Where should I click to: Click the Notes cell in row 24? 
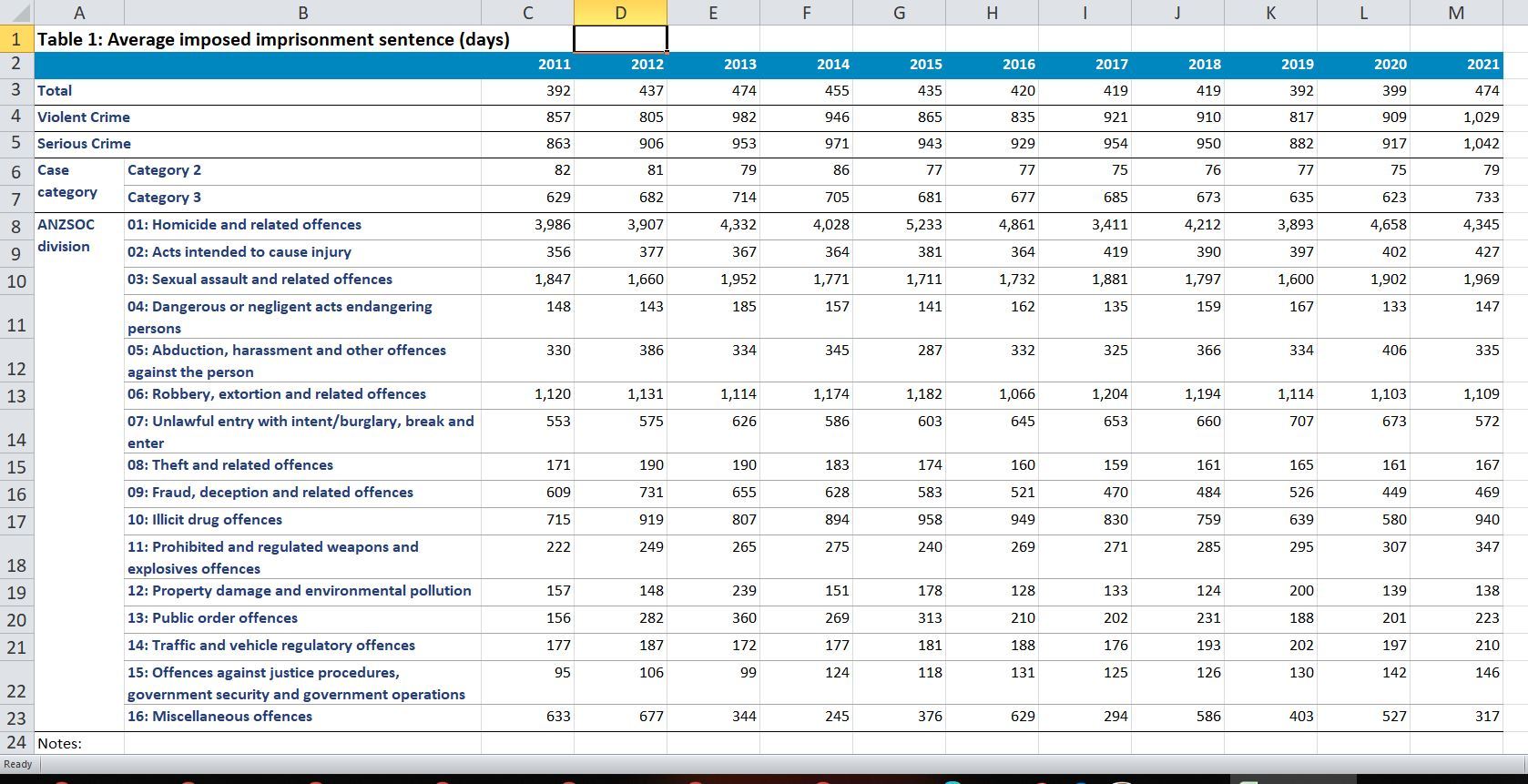[59, 744]
